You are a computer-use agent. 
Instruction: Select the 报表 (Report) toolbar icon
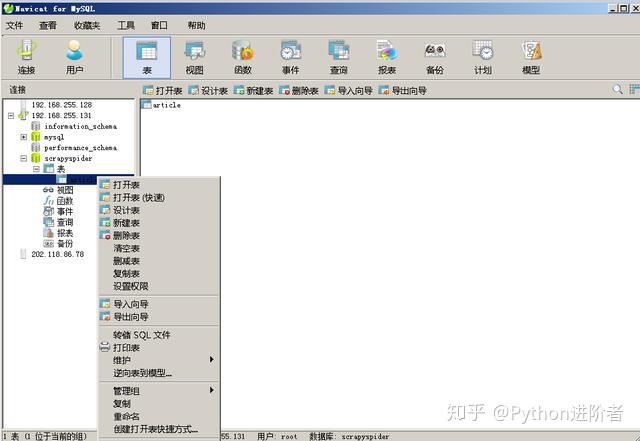387,58
